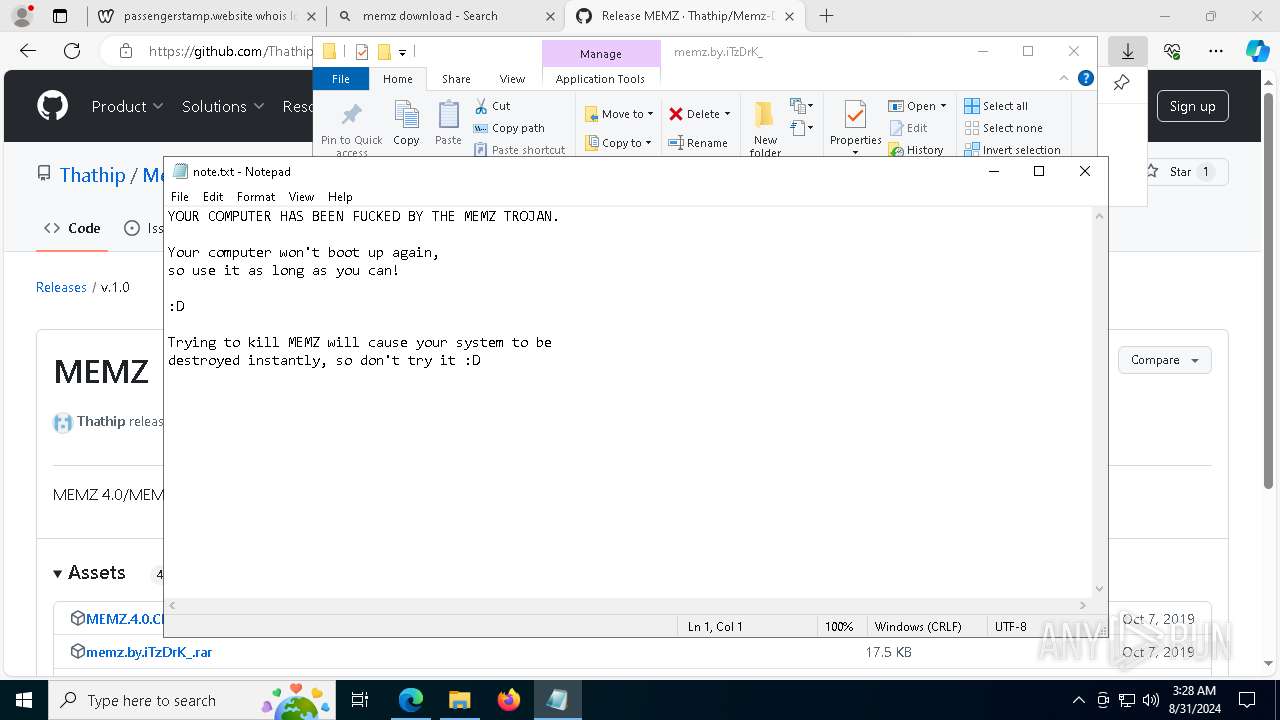
Task: Show hidden system tray icons
Action: tap(1078, 700)
